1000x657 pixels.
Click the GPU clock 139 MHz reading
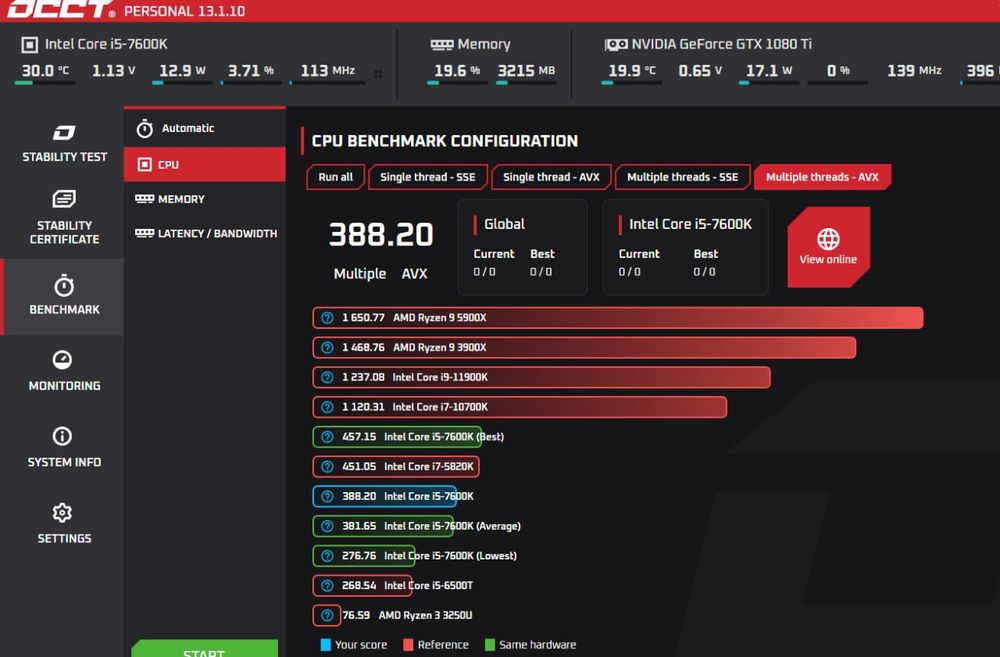coord(914,71)
